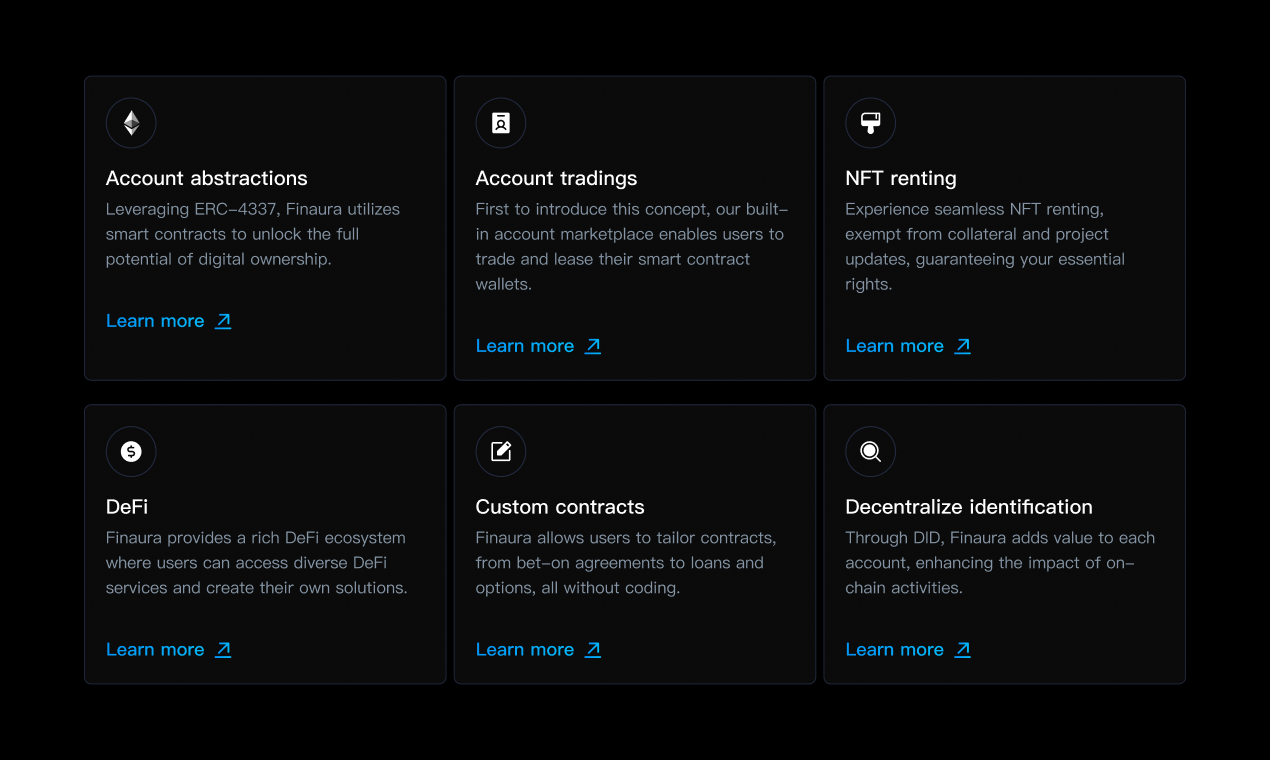Click the dollar coin icon above DeFi

131,452
